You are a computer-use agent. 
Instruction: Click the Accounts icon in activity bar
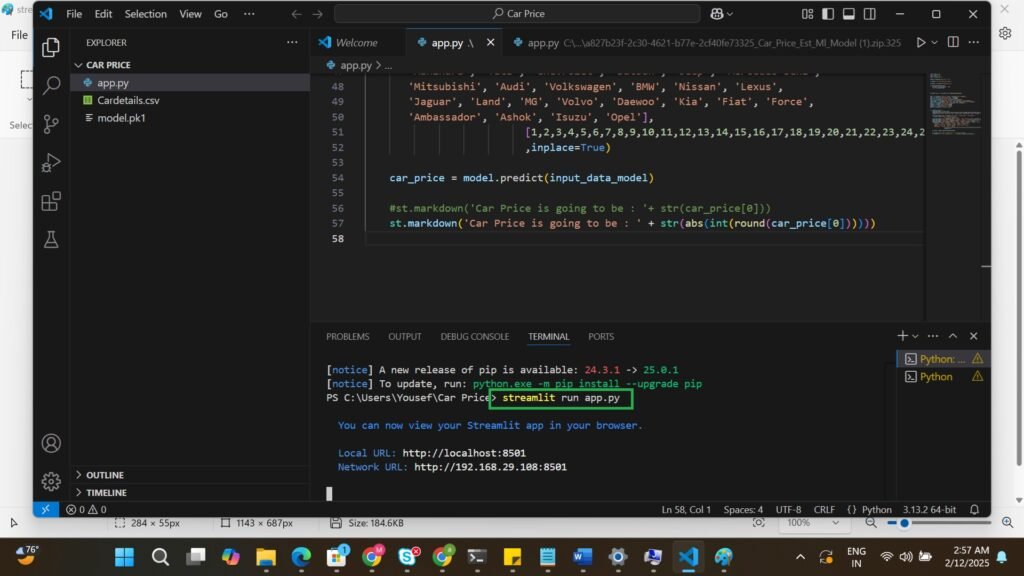pyautogui.click(x=51, y=443)
